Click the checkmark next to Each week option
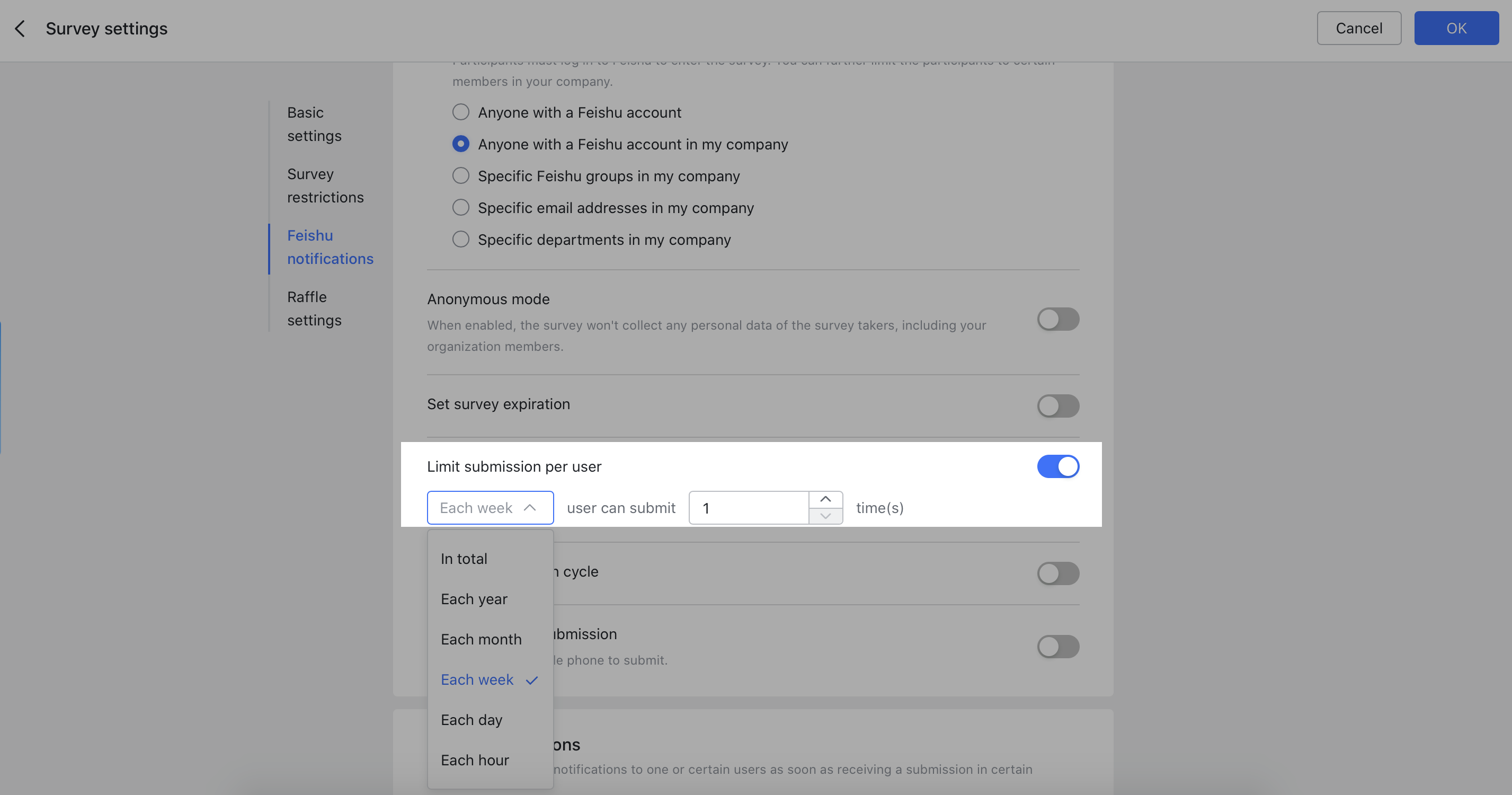This screenshot has height=795, width=1512. [x=531, y=681]
